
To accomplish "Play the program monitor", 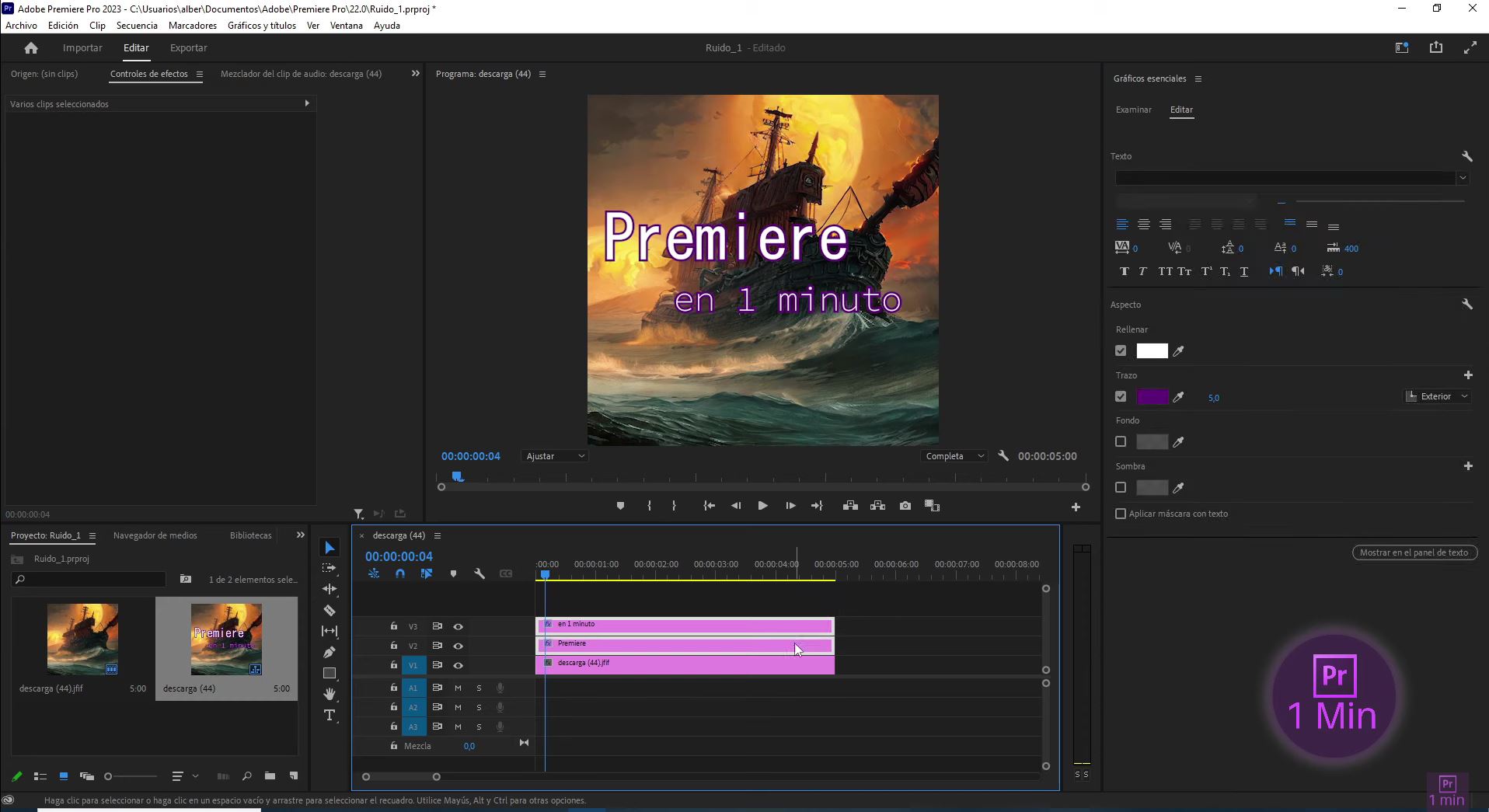I will 763,506.
